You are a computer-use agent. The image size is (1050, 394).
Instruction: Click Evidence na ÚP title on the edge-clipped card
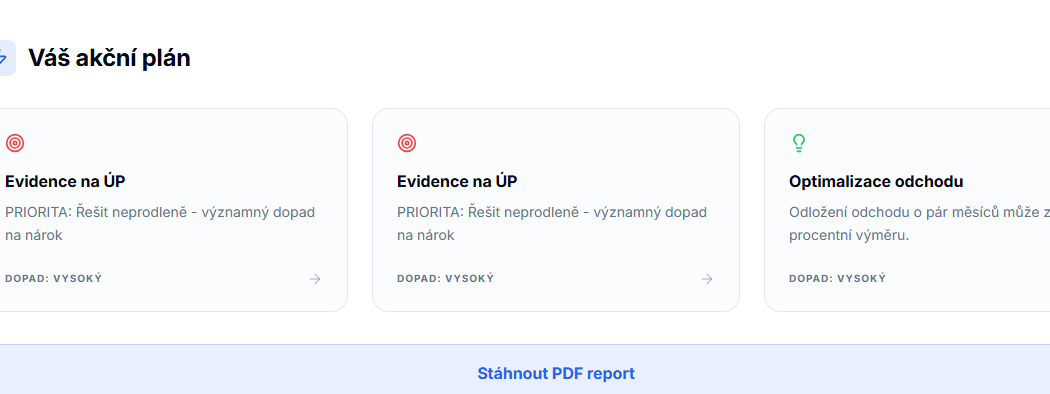pyautogui.click(x=66, y=182)
